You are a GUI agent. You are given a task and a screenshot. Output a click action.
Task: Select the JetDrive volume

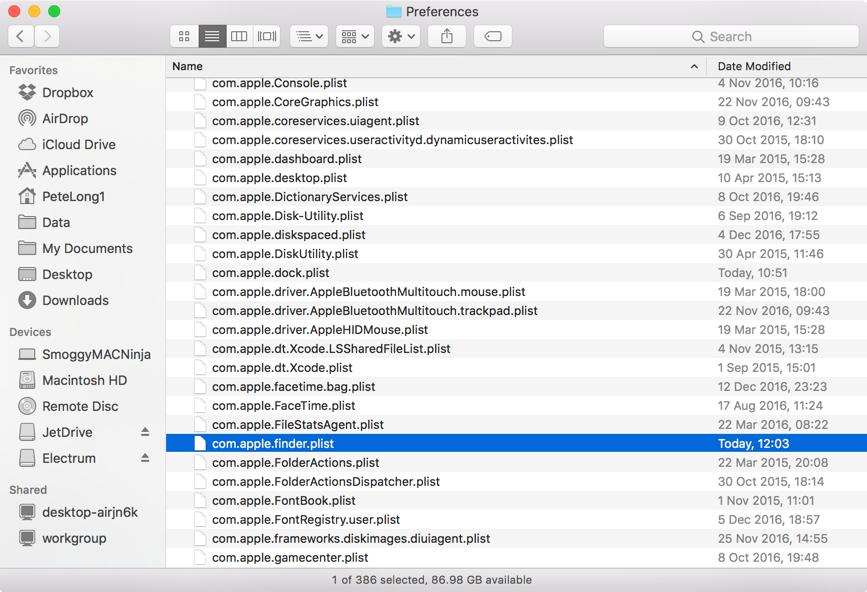point(67,432)
